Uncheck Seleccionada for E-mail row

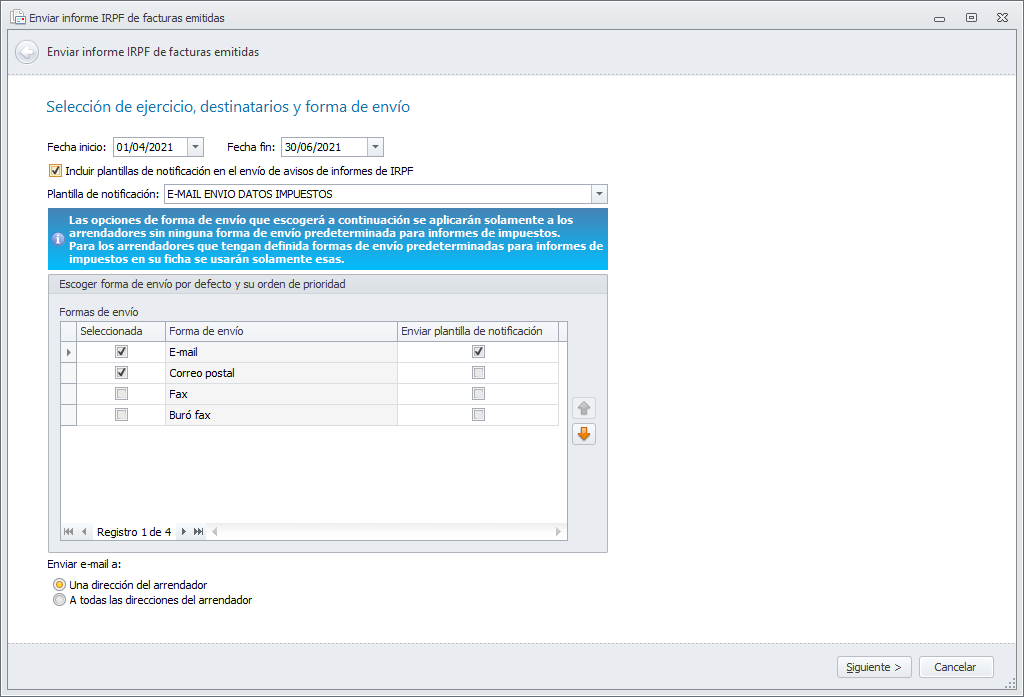121,351
